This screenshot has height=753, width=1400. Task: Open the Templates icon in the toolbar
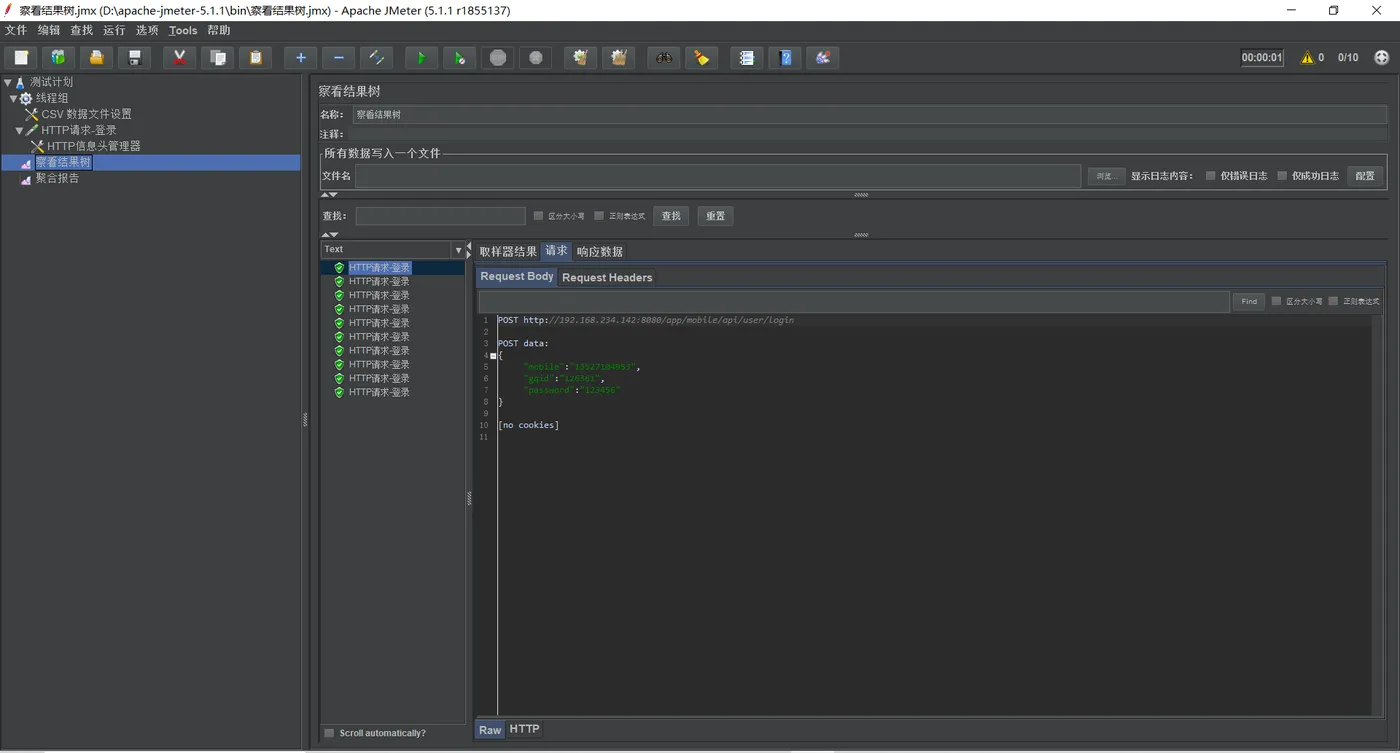(x=58, y=58)
